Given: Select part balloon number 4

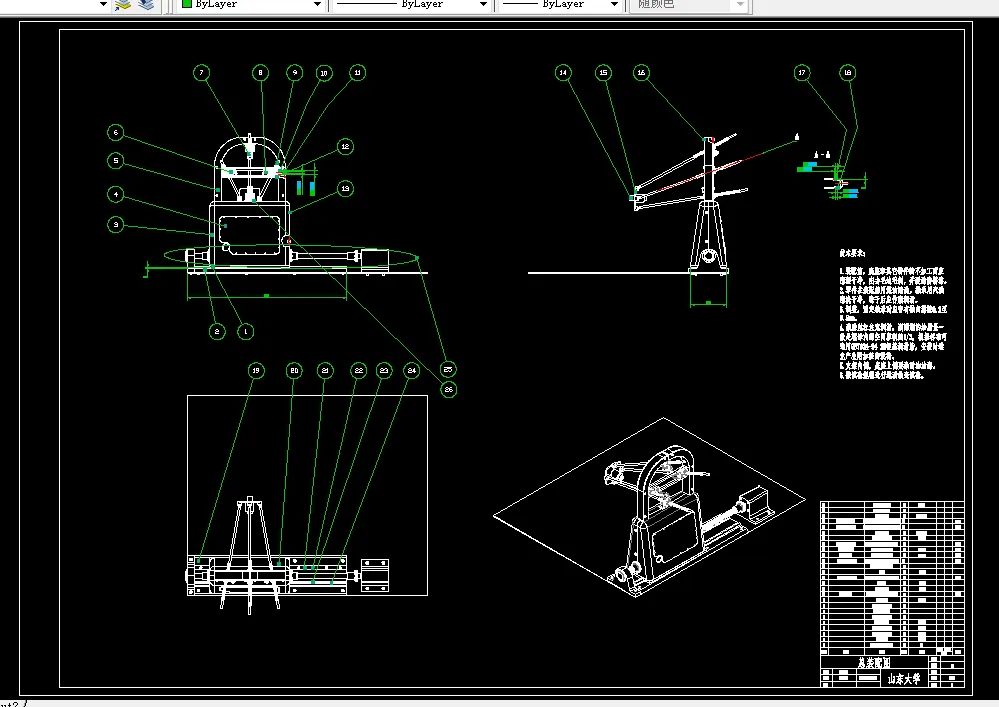Looking at the screenshot, I should tap(115, 194).
